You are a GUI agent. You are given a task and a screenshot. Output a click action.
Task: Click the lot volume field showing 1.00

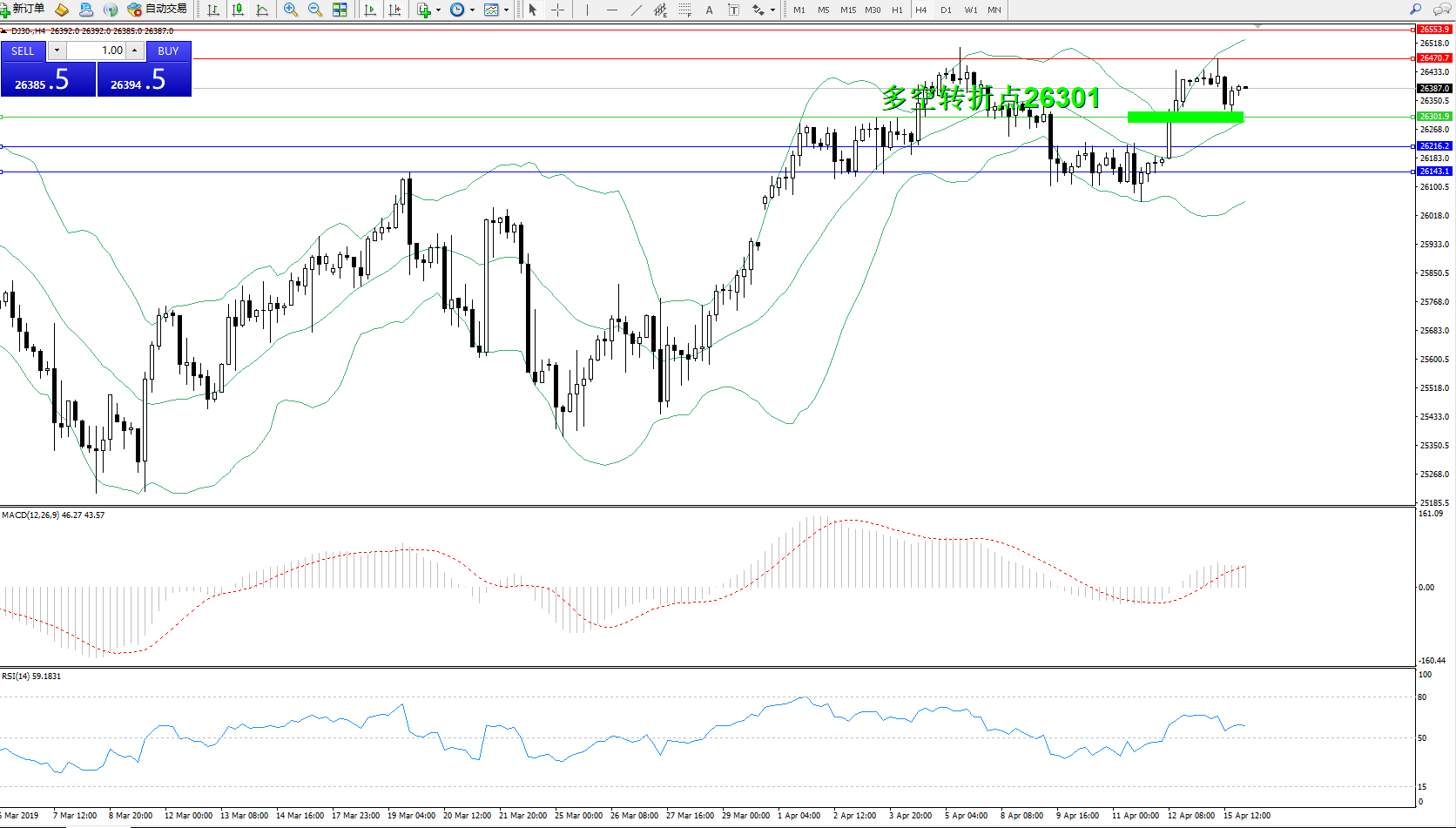98,50
